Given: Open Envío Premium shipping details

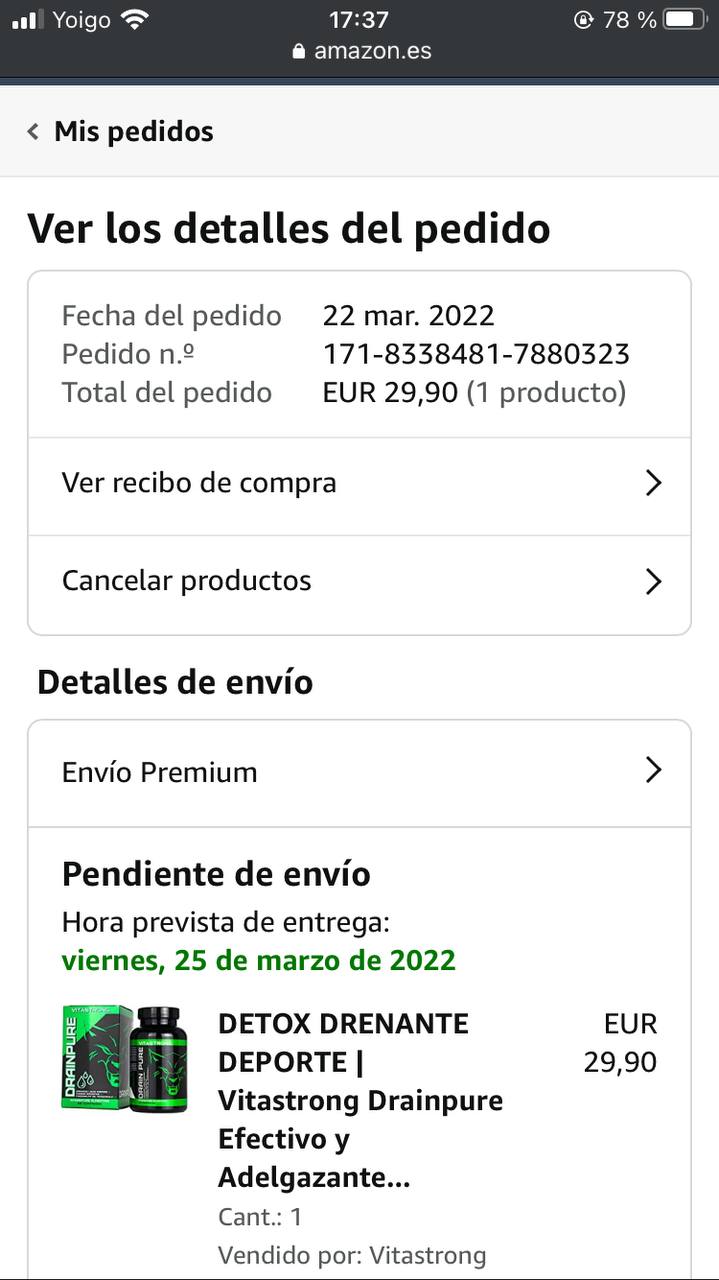Looking at the screenshot, I should coord(359,773).
